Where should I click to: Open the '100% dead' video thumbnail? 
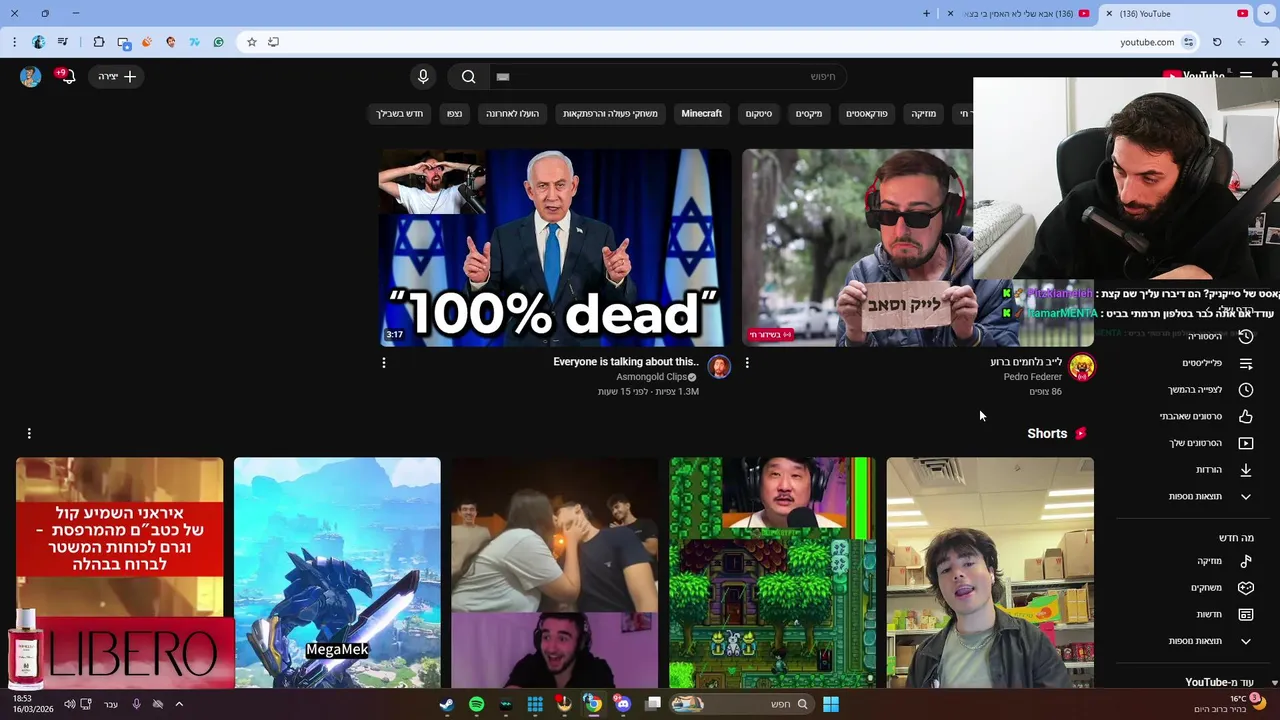555,247
